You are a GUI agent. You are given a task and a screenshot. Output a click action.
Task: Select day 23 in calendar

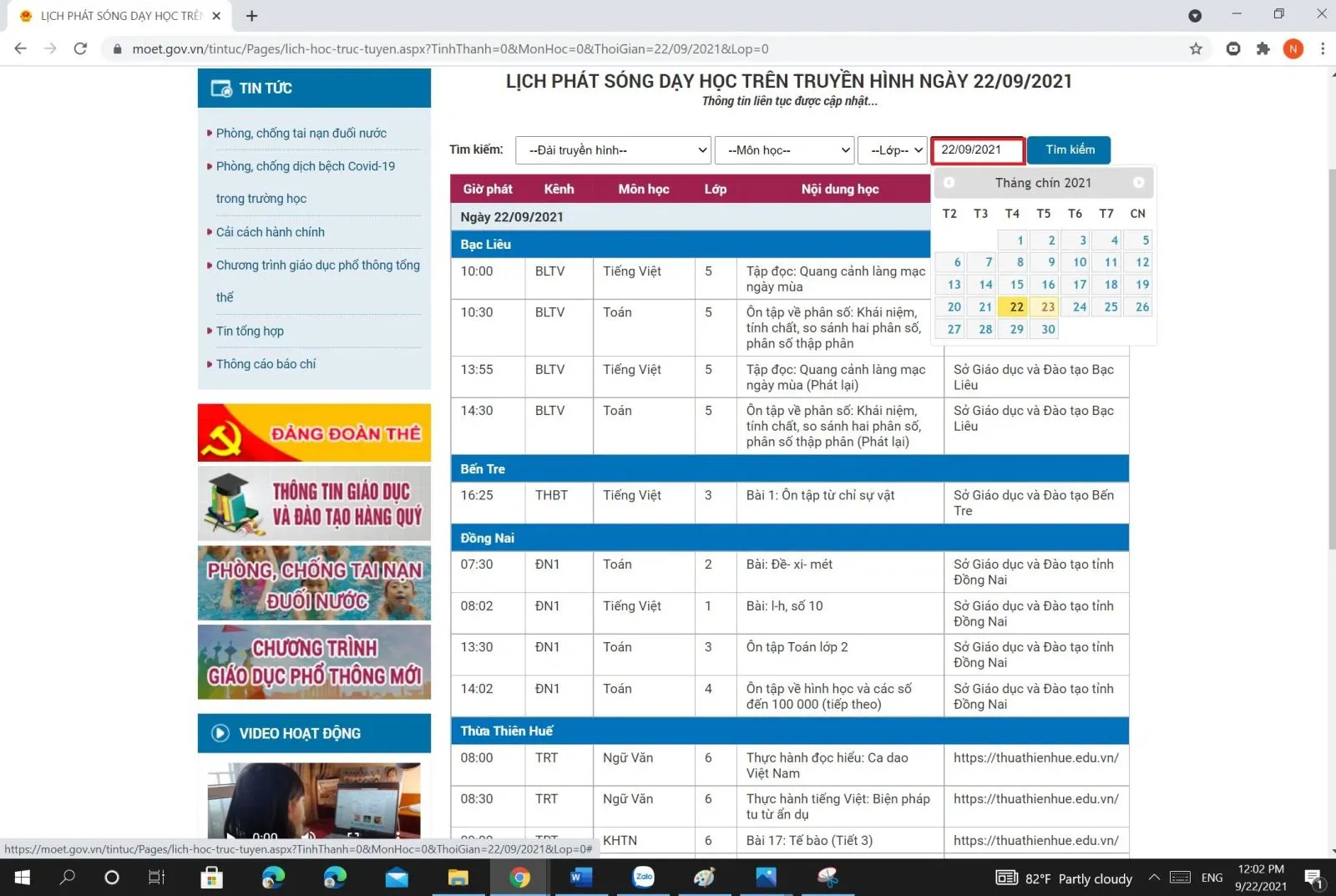(1045, 306)
